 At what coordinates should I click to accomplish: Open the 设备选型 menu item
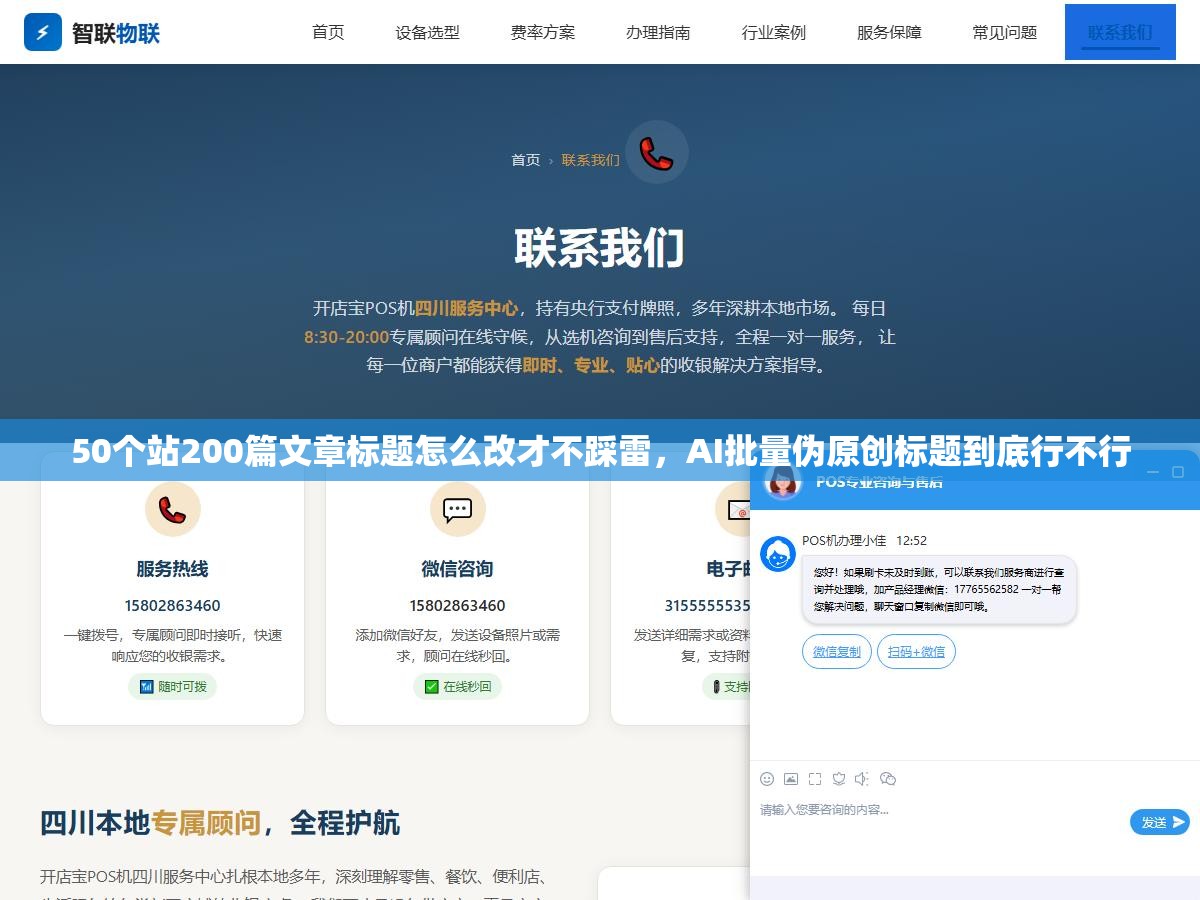(427, 32)
